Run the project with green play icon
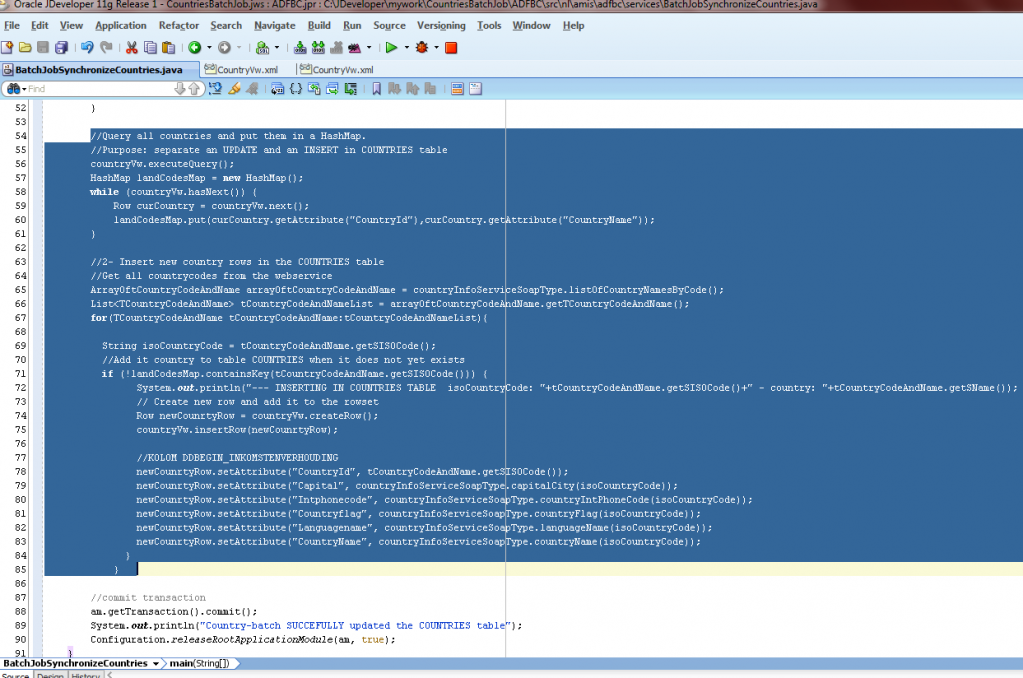The height and width of the screenshot is (678, 1023). click(x=391, y=47)
